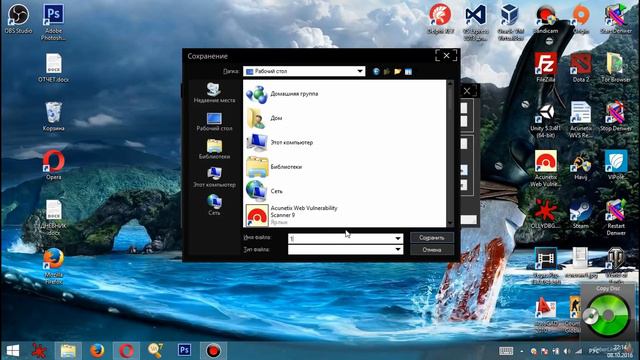This screenshot has height=360, width=640.
Task: Open Visual Studio desktop shortcut
Action: [x=476, y=21]
